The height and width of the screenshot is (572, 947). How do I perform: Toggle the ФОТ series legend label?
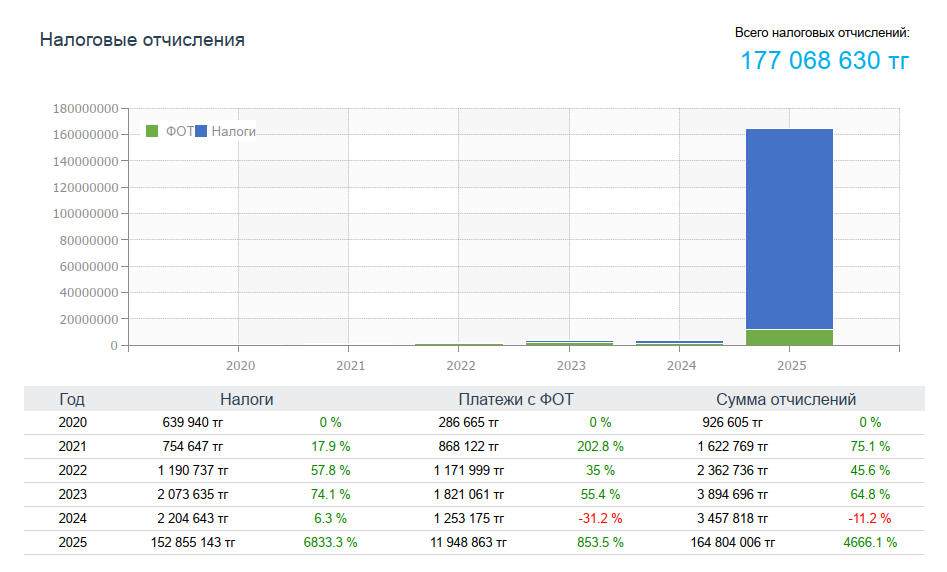[179, 131]
